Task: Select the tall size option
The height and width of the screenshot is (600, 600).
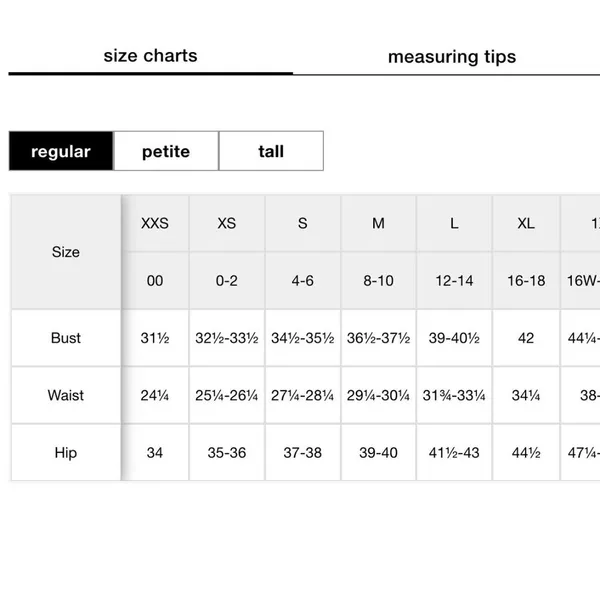Action: pos(271,151)
